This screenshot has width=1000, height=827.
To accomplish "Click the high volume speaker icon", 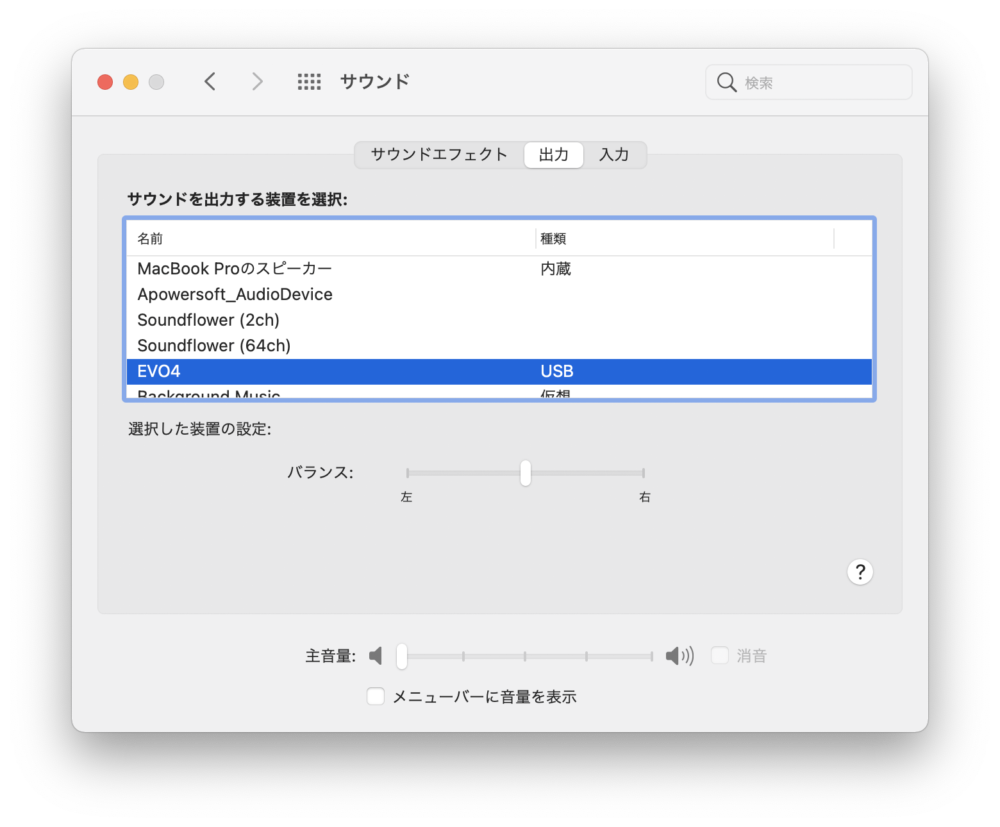I will 679,655.
